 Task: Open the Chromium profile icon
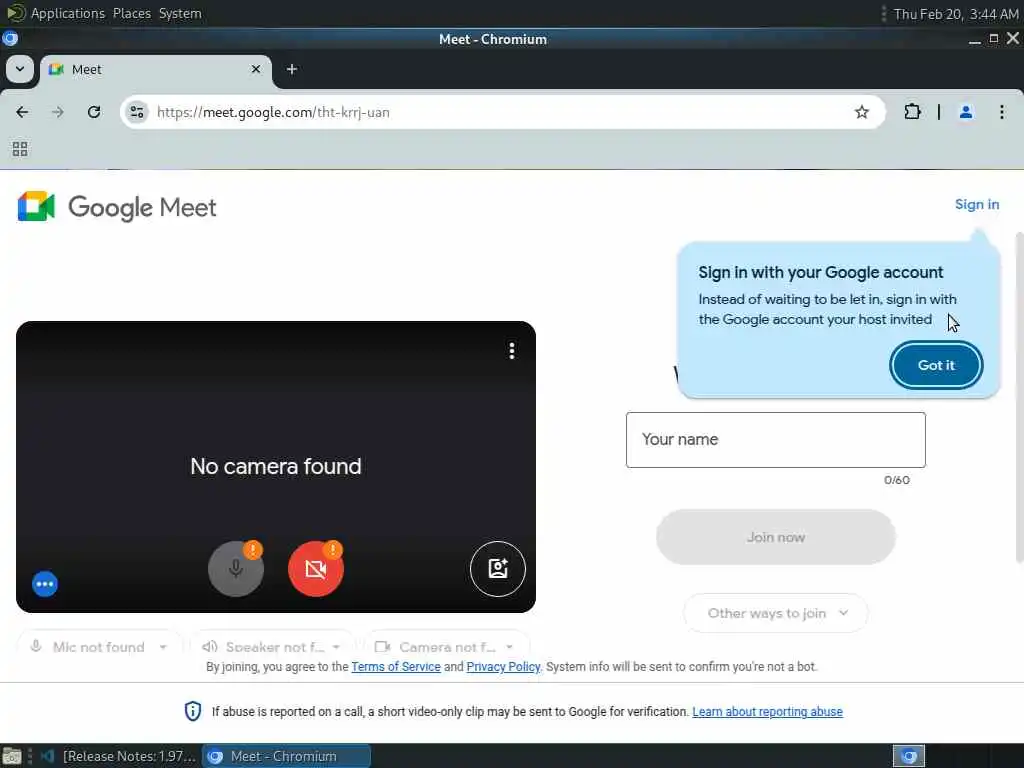click(966, 112)
